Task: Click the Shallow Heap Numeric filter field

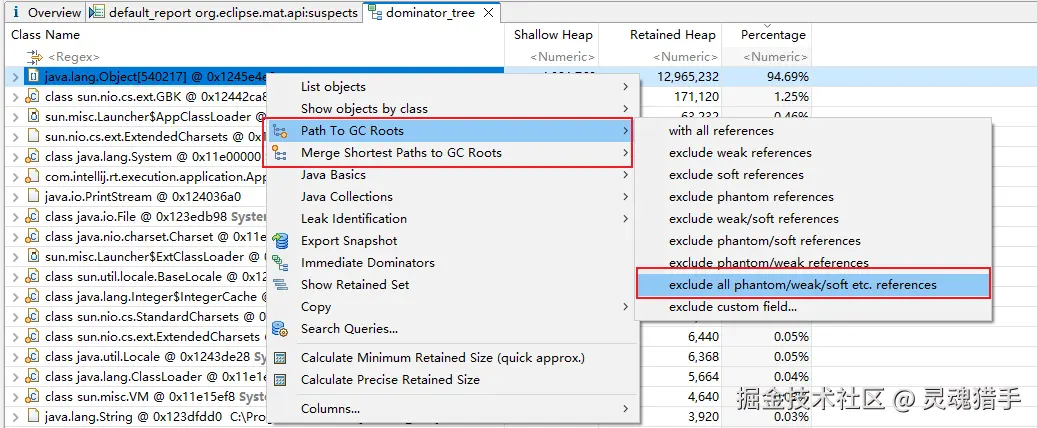Action: [561, 57]
